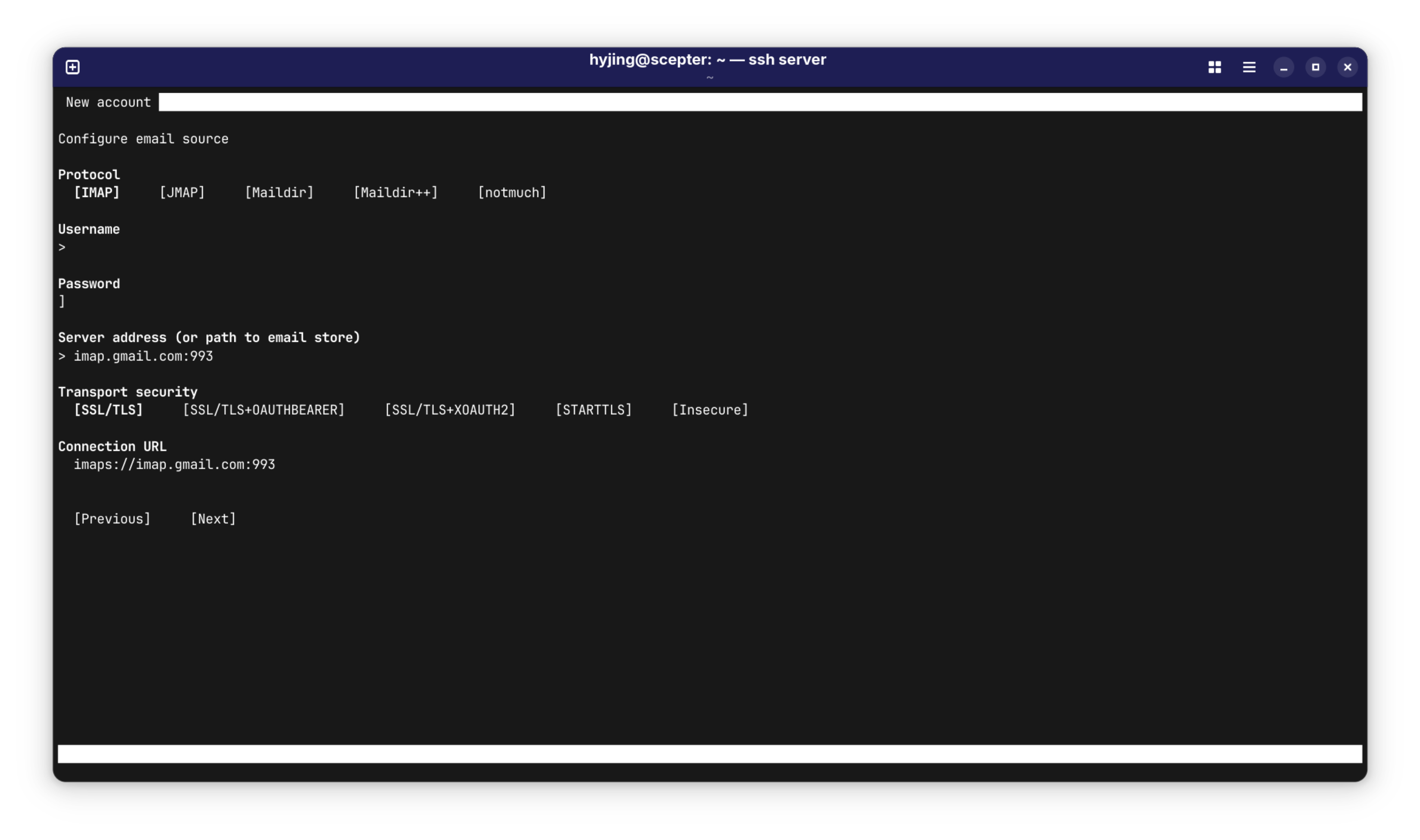Go to Previous configuration step
The image size is (1420, 840).
click(x=112, y=518)
